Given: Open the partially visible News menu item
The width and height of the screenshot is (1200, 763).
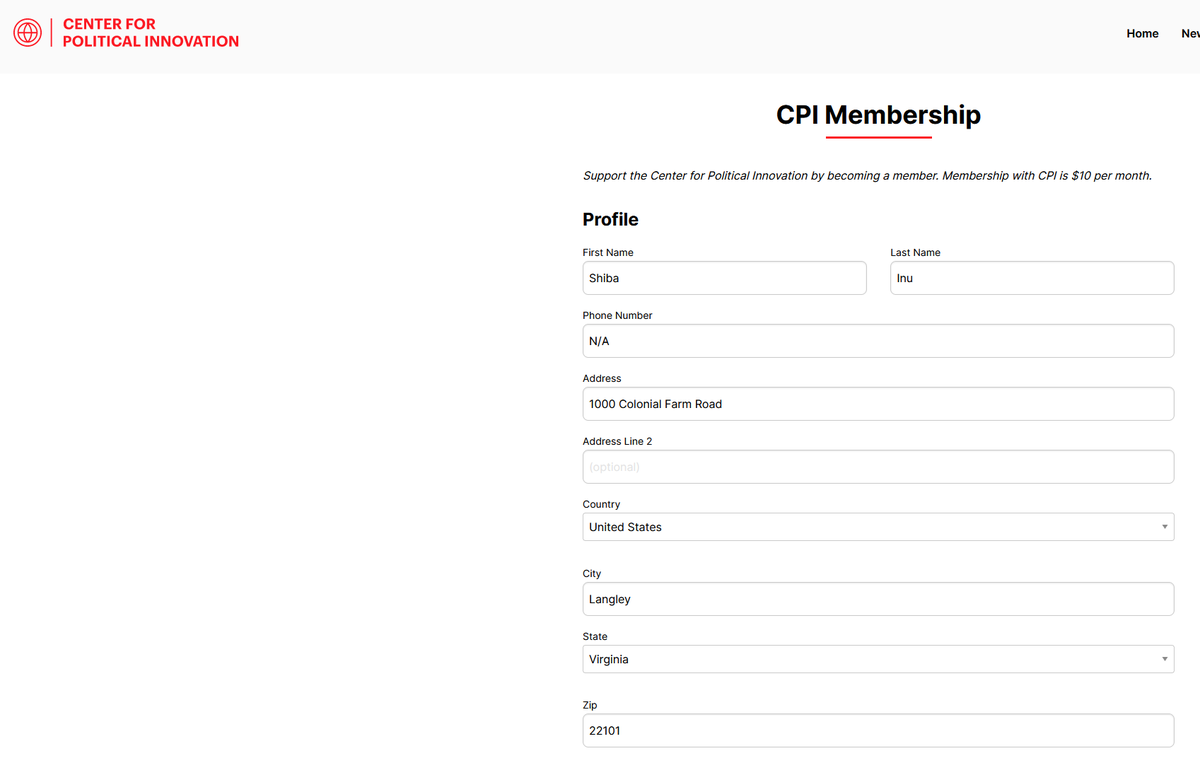Looking at the screenshot, I should (1190, 33).
